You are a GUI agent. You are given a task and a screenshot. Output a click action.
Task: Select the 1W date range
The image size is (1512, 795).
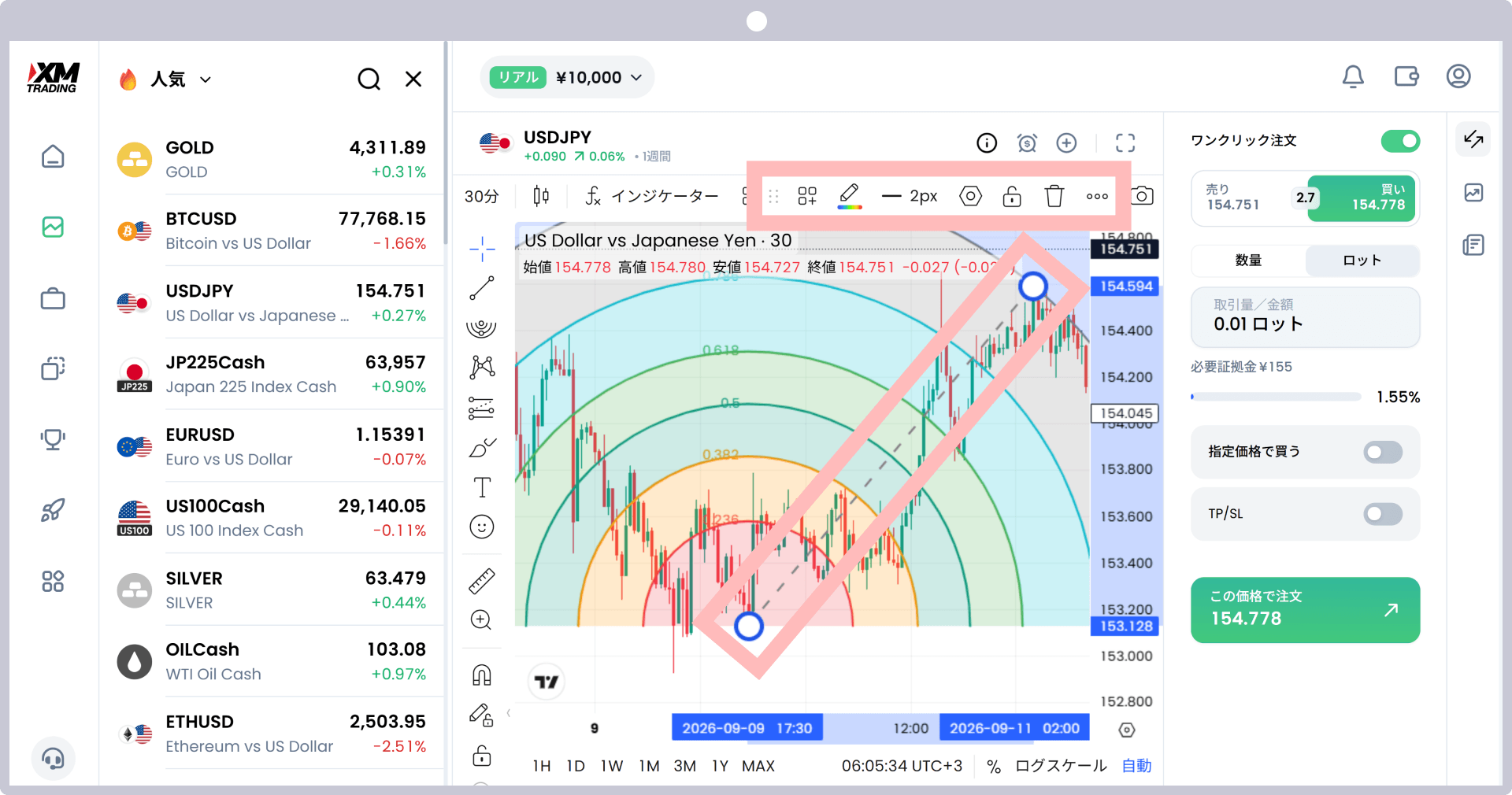tap(612, 766)
